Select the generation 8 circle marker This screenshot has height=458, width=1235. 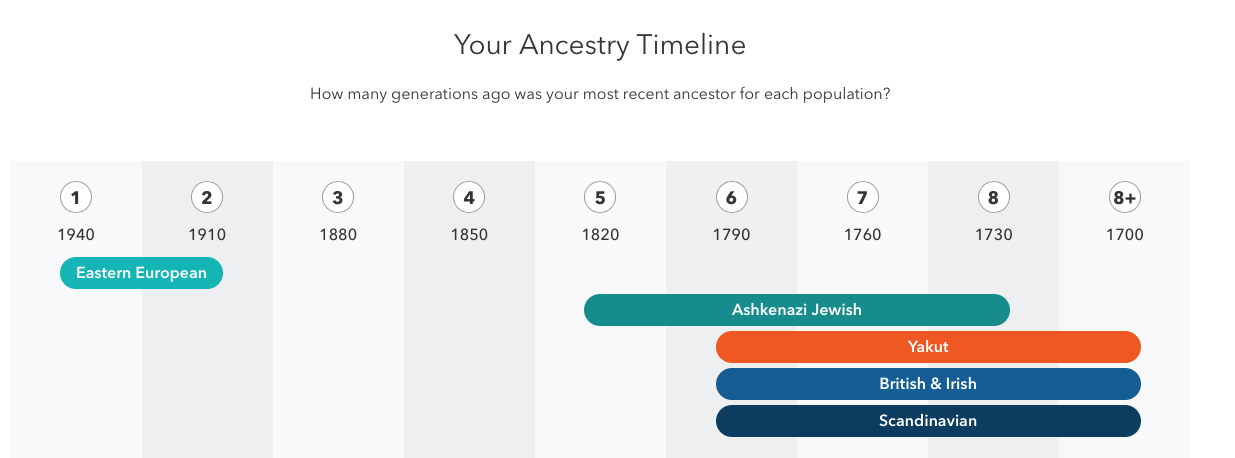point(993,198)
